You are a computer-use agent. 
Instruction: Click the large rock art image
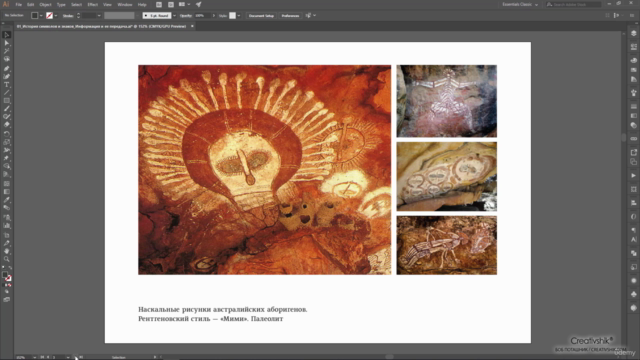[x=264, y=170]
